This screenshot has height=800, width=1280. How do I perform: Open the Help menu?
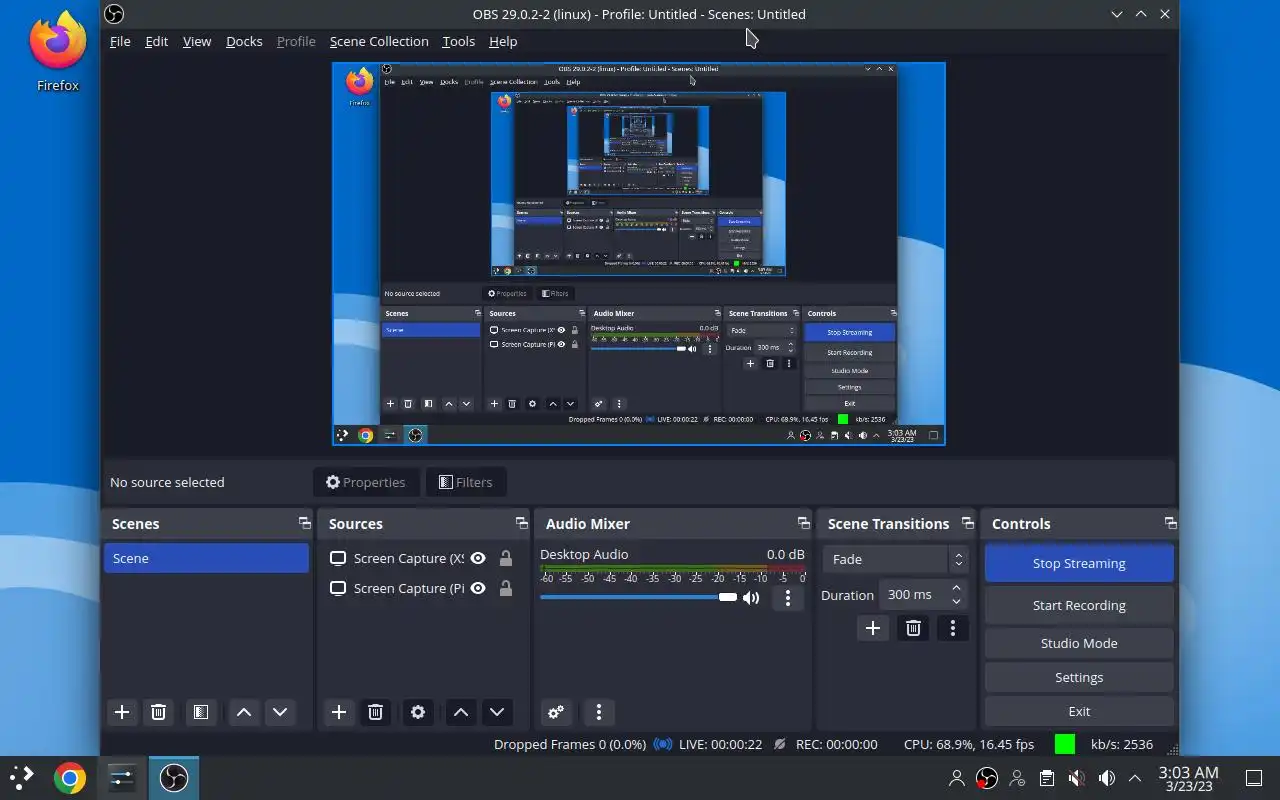503,41
